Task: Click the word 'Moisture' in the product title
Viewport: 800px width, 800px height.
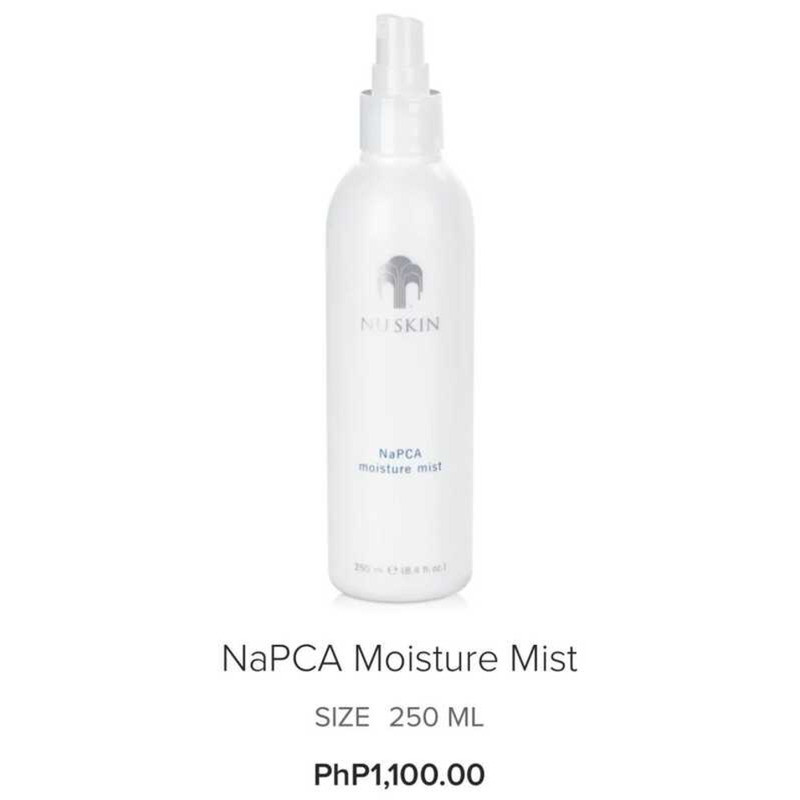Action: [426, 658]
